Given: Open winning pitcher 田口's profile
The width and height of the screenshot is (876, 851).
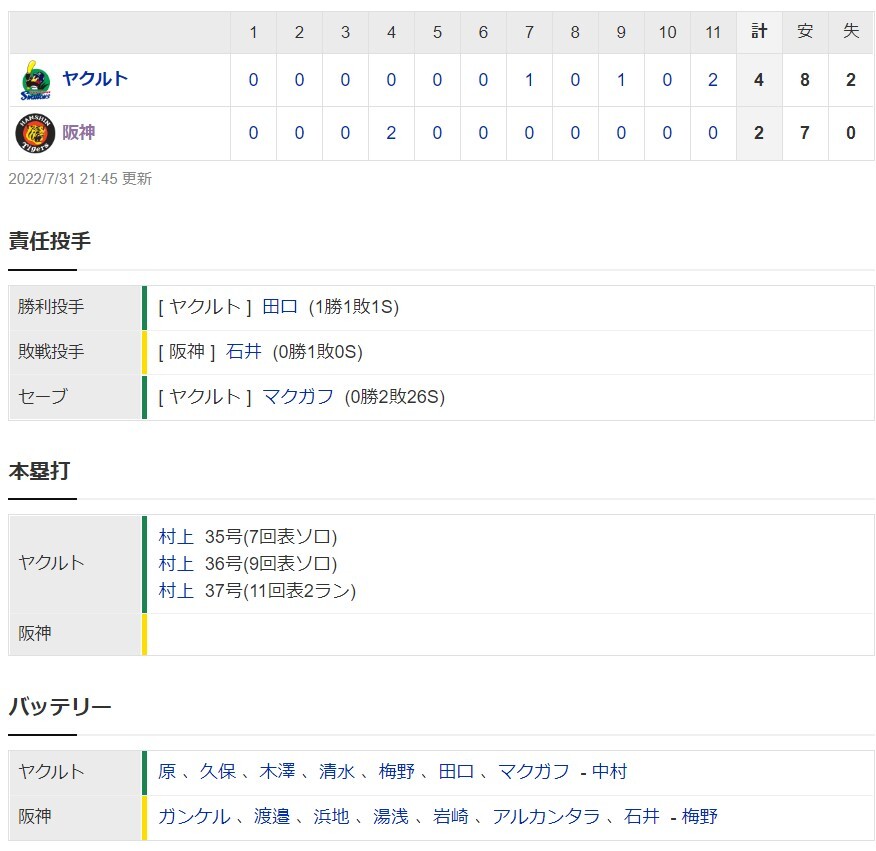Looking at the screenshot, I should (x=280, y=307).
